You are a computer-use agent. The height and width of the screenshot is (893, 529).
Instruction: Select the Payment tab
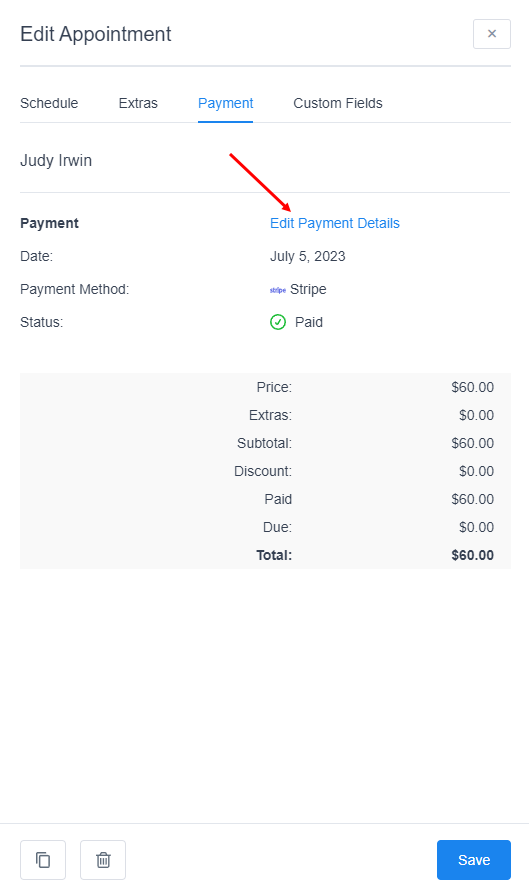pyautogui.click(x=225, y=103)
